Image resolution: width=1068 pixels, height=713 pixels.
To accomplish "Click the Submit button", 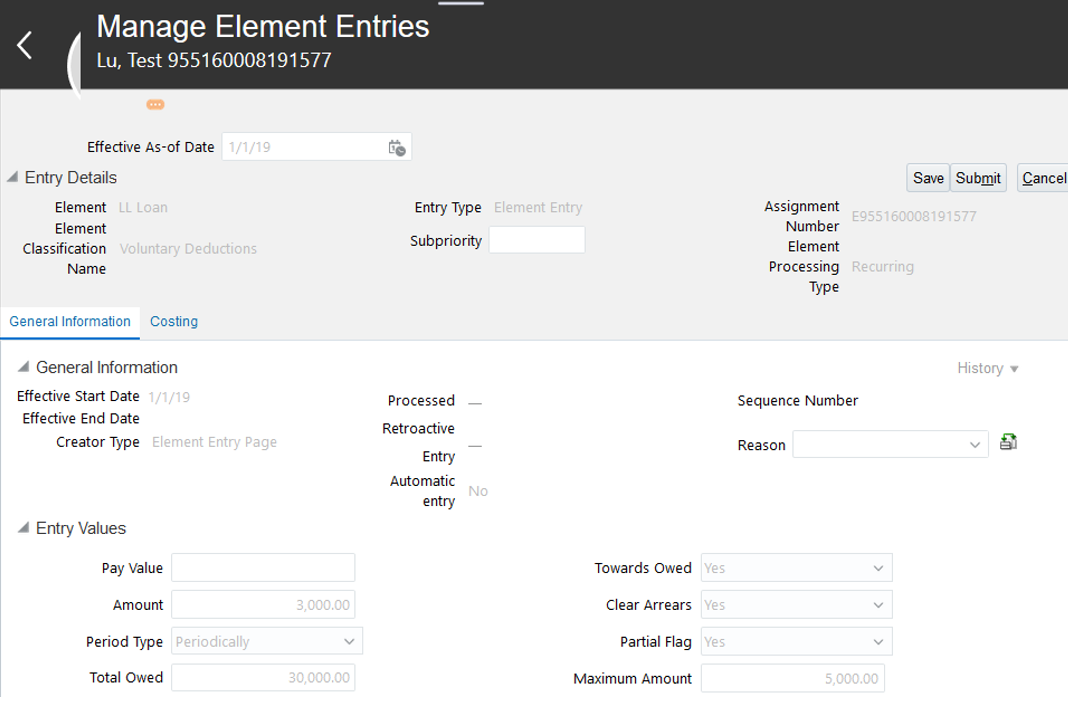I will (x=978, y=178).
